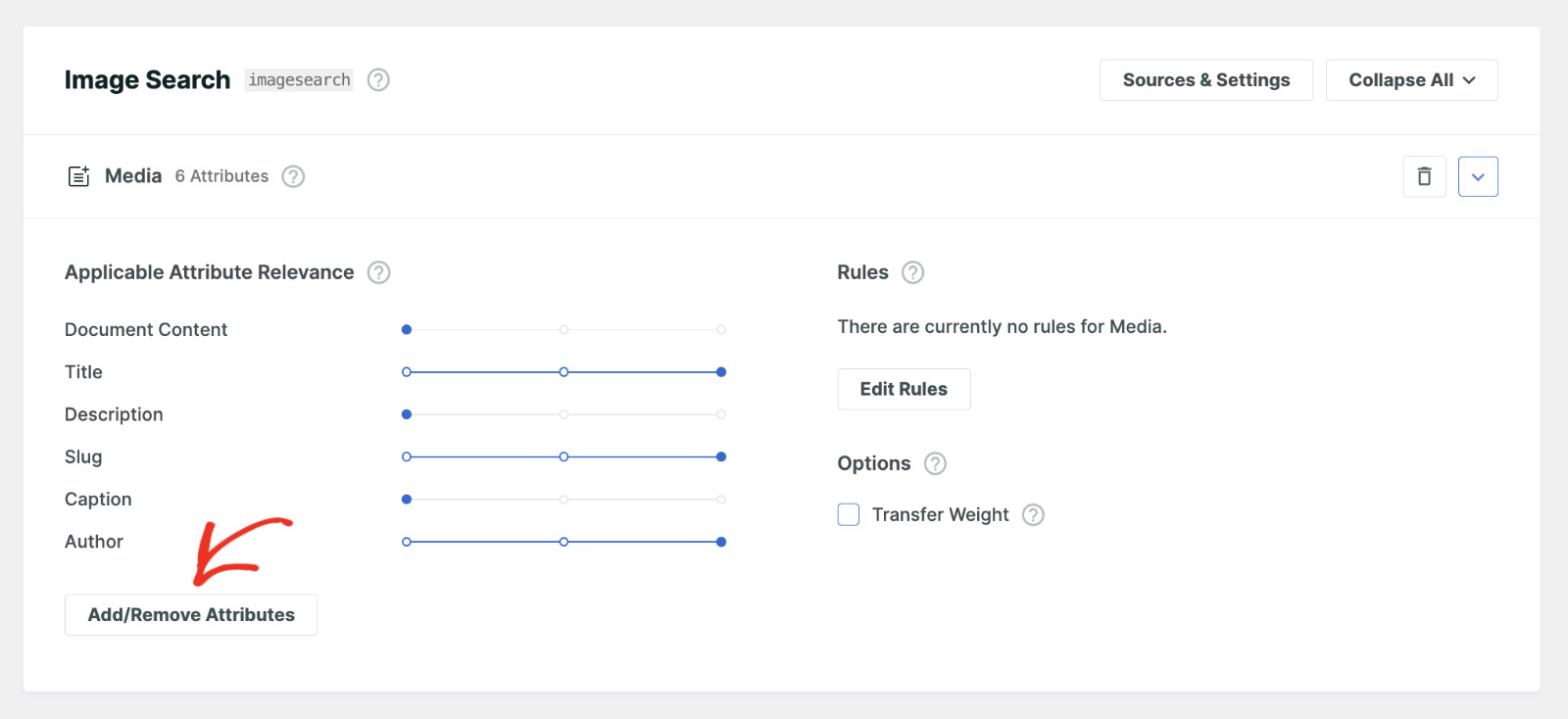This screenshot has height=719, width=1568.
Task: Set Document Content relevance to middle point
Action: [563, 330]
